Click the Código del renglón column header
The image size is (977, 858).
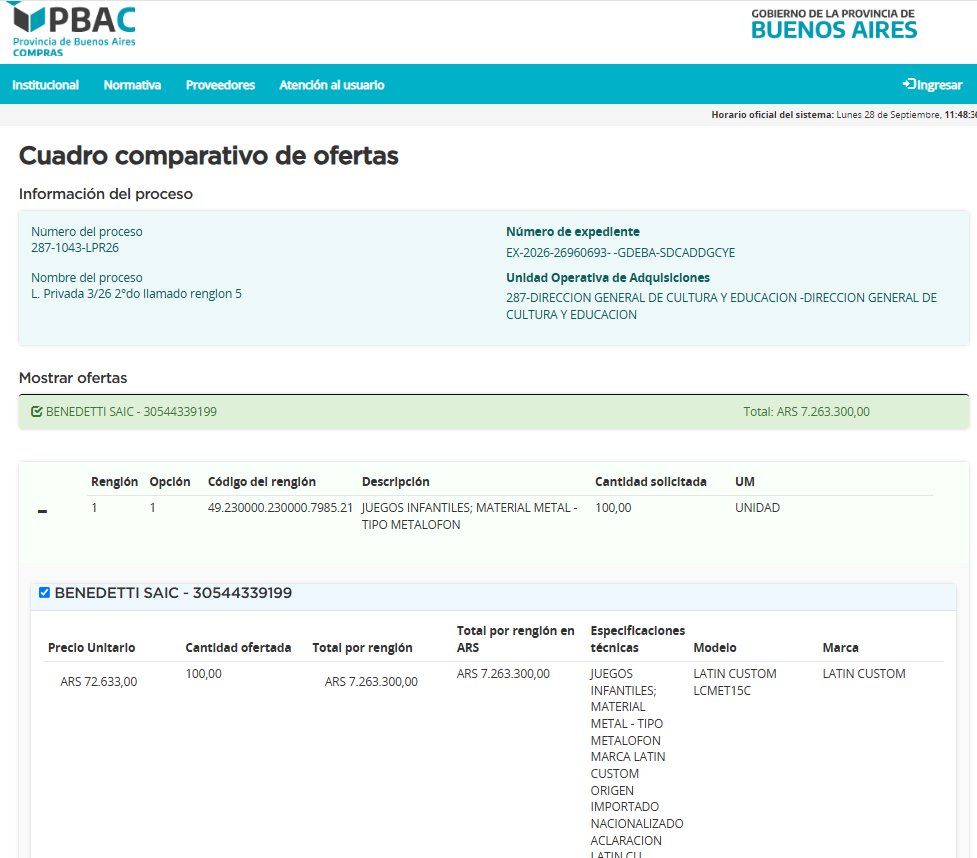[262, 482]
